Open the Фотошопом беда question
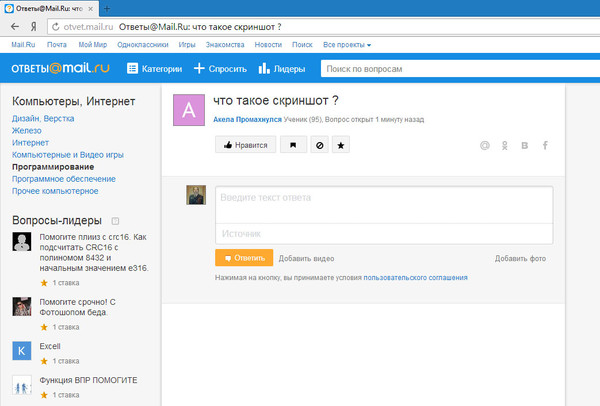Image resolution: width=600 pixels, height=406 pixels. click(77, 307)
